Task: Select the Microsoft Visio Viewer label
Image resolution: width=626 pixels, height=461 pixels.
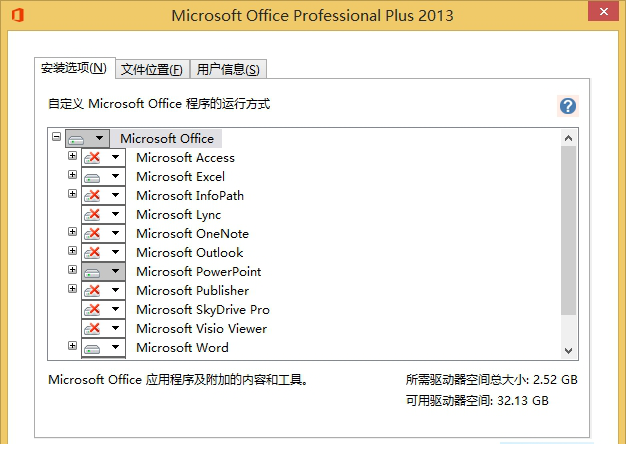Action: tap(201, 328)
